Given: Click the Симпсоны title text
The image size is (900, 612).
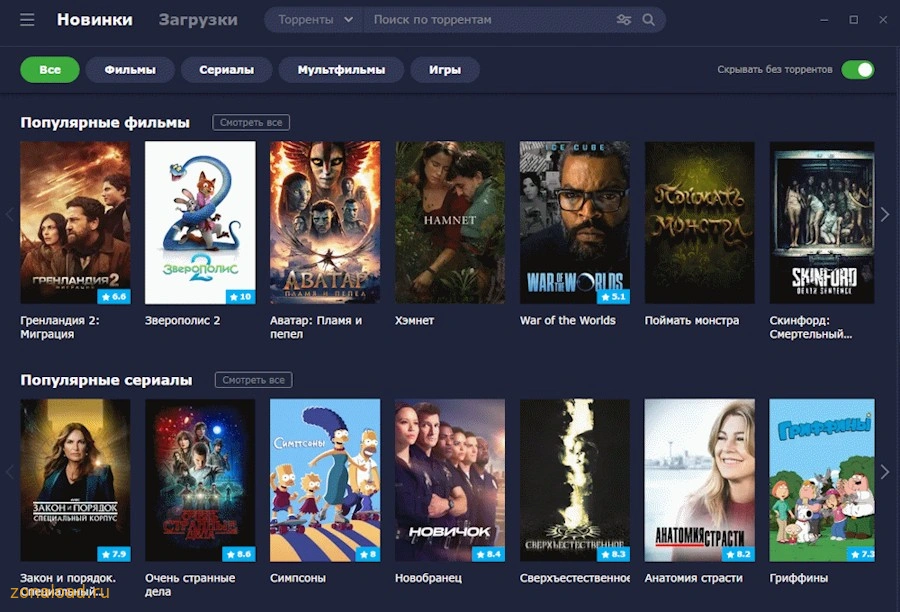Looking at the screenshot, I should [298, 578].
